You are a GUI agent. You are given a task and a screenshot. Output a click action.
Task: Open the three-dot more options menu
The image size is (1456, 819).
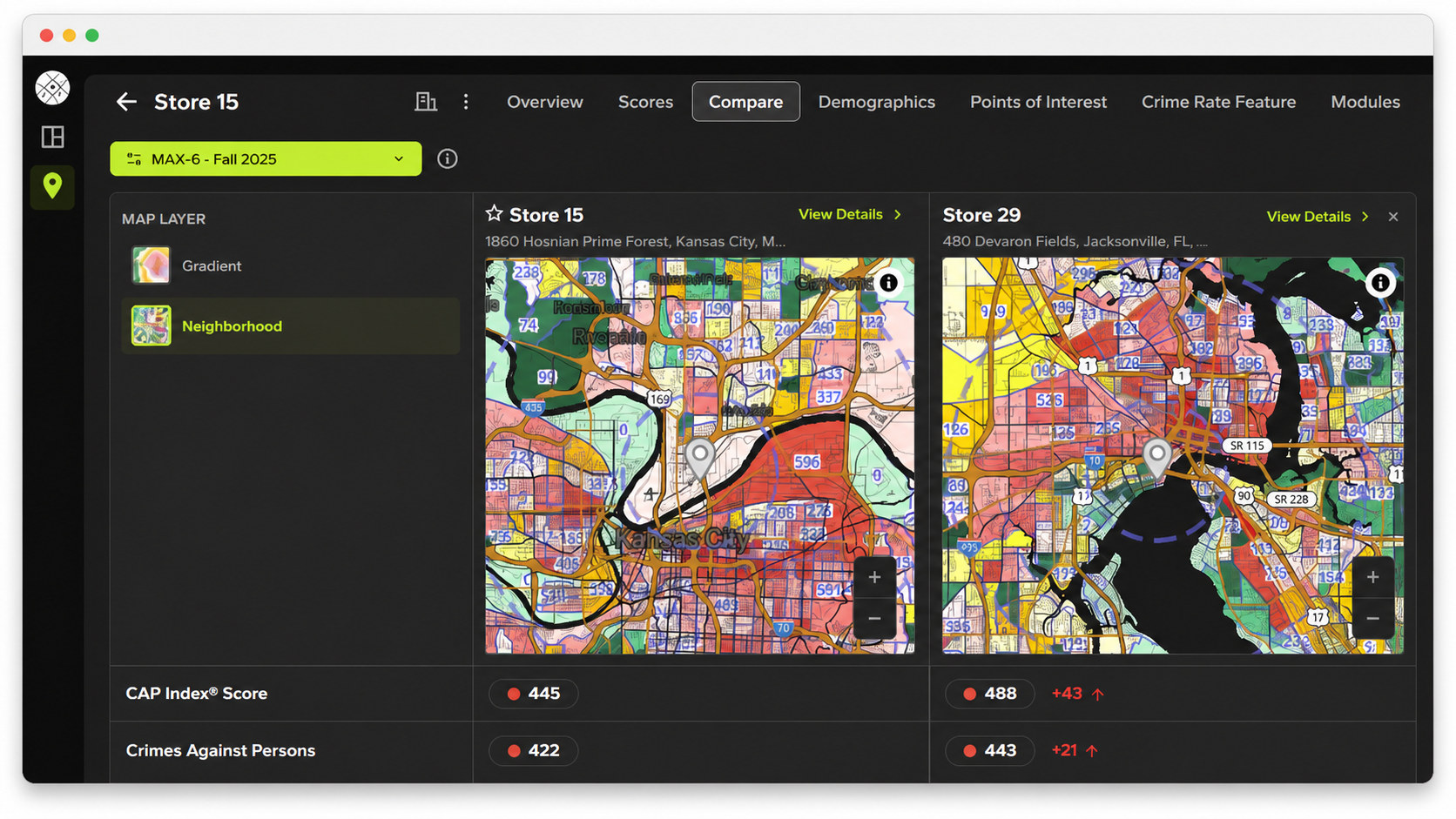tap(466, 102)
